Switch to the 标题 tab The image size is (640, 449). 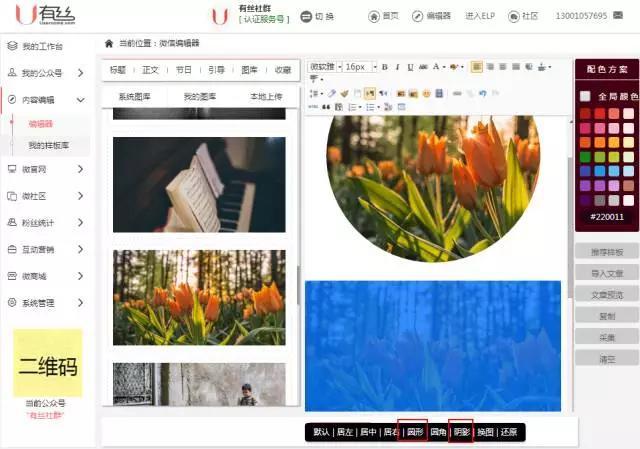click(x=118, y=70)
